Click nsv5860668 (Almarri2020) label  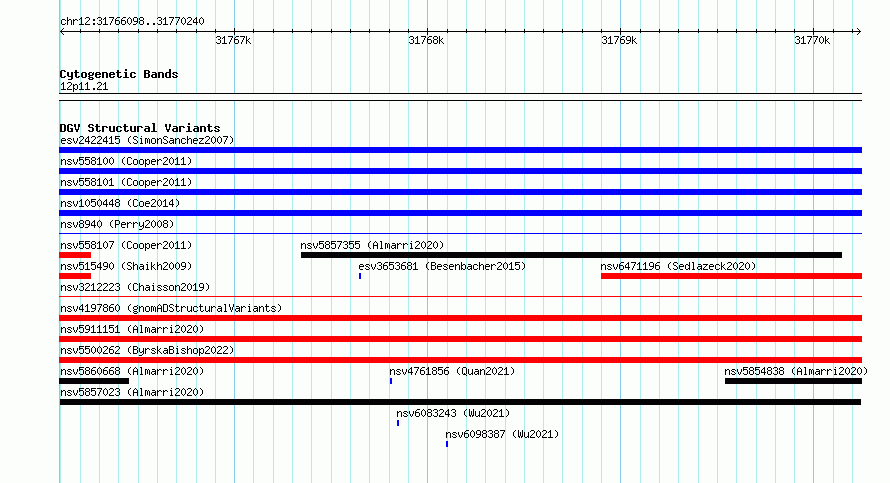coord(132,371)
